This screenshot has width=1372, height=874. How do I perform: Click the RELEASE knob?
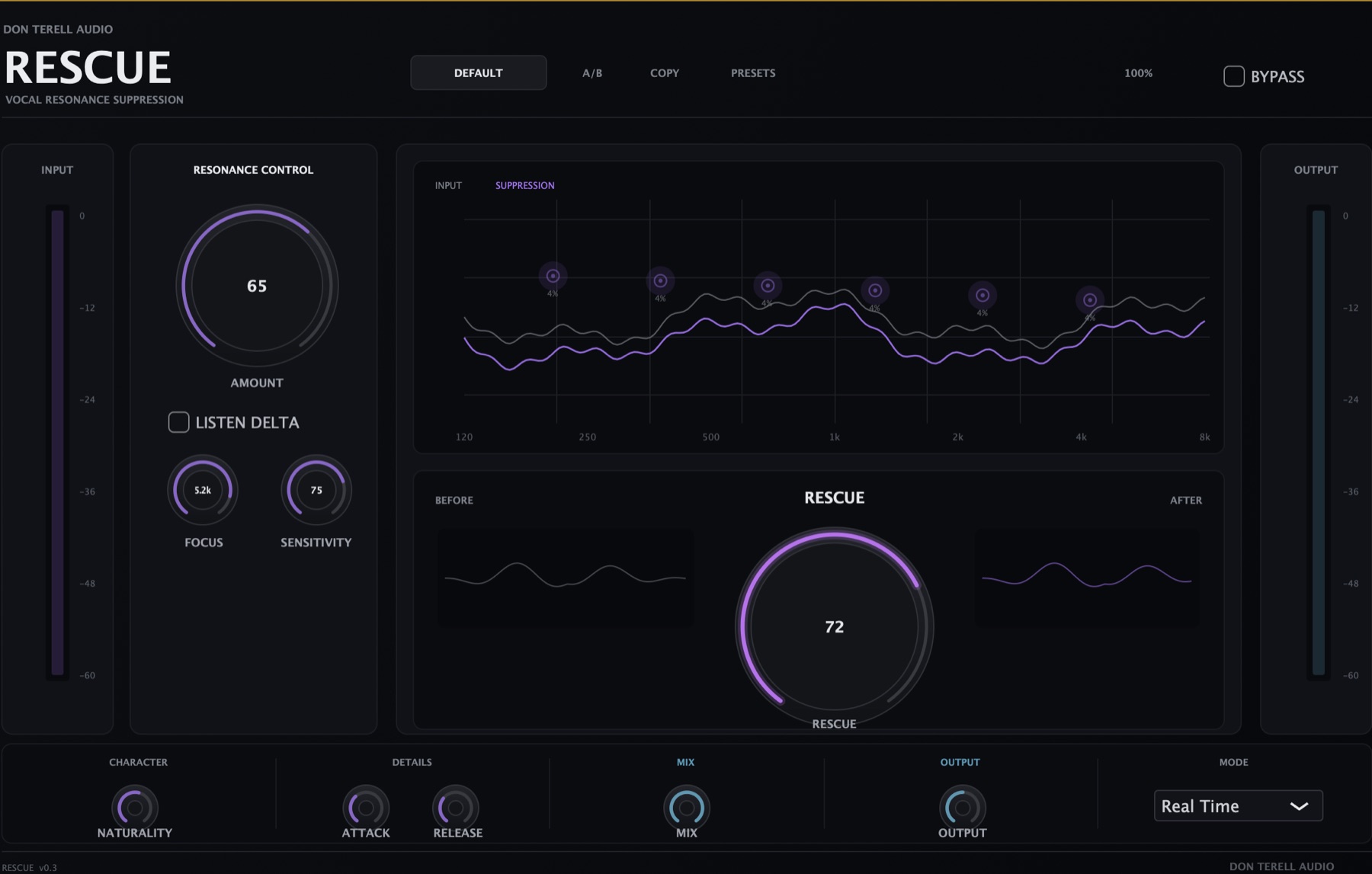click(x=456, y=807)
